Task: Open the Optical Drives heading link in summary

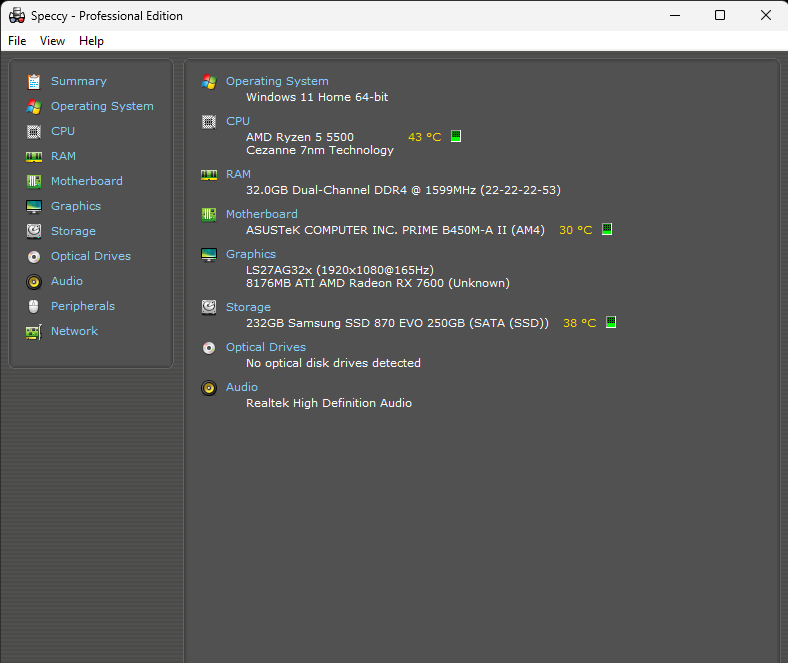Action: coord(265,347)
